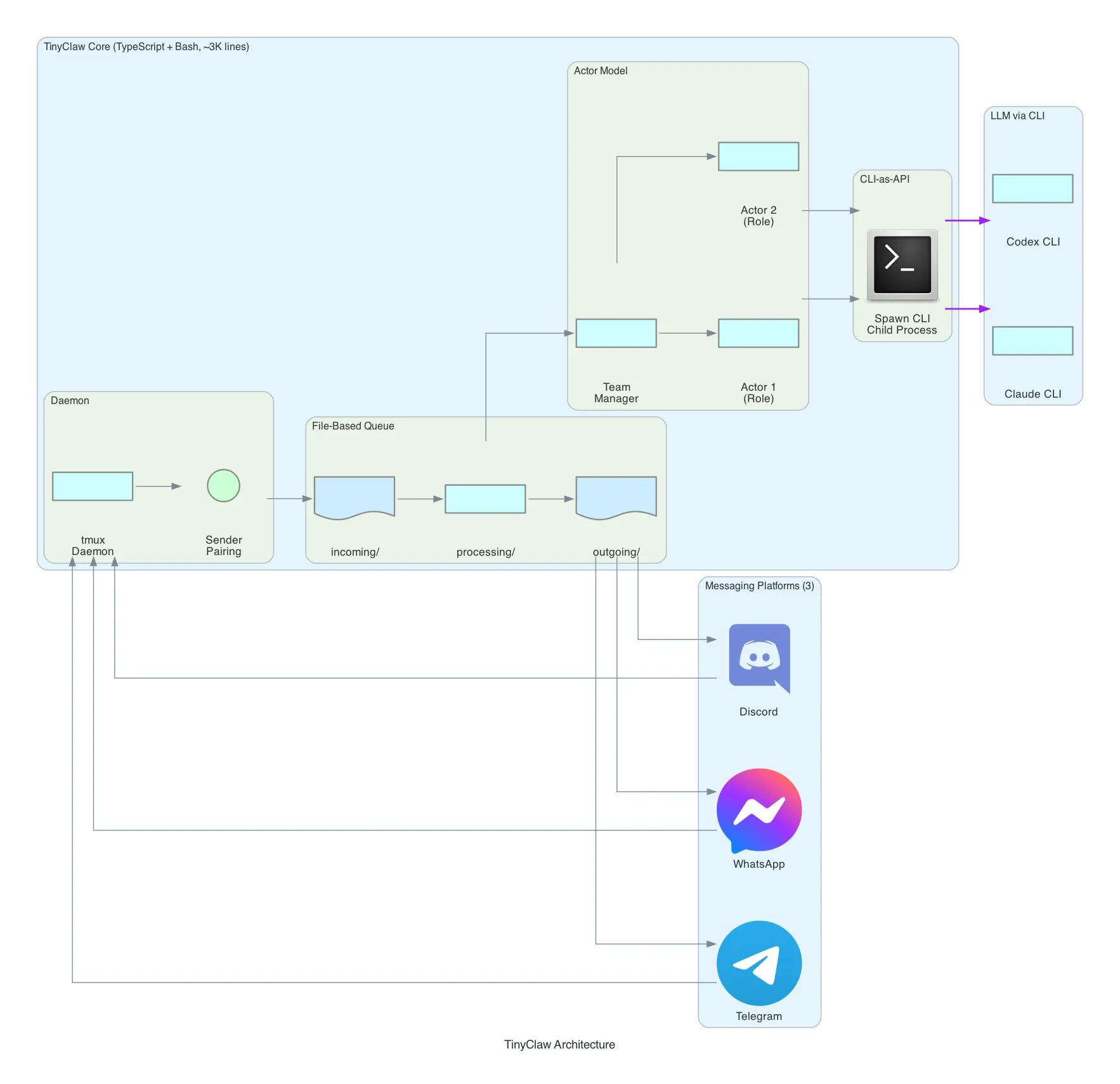Click the TinyClaw Architecture title text
This screenshot has height=1084, width=1120.
559,1045
